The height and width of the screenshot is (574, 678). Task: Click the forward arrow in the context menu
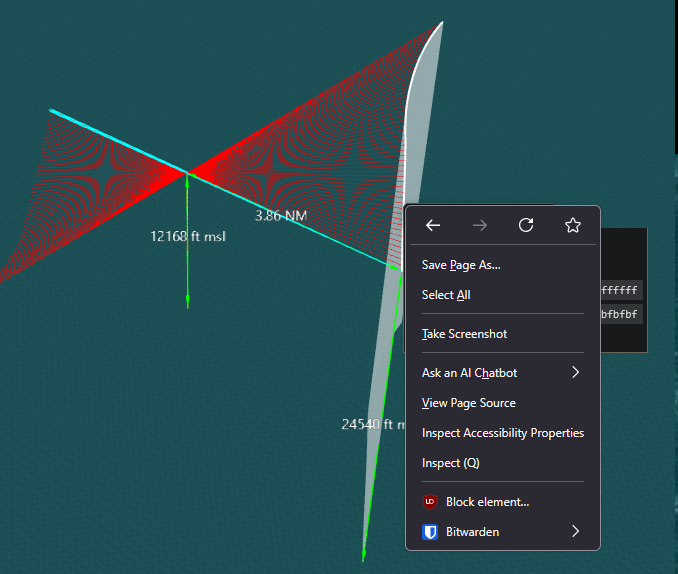(480, 226)
